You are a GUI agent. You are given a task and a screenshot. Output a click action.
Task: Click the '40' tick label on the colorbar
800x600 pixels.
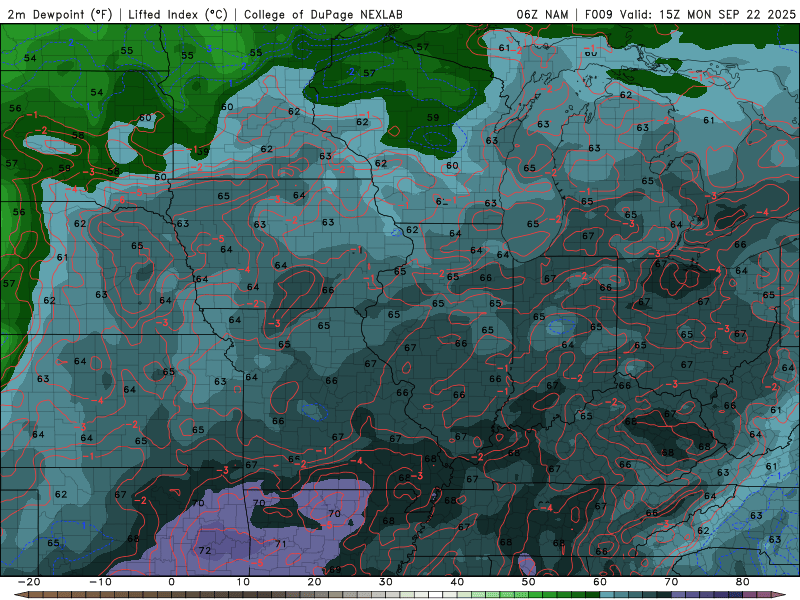pos(457,582)
